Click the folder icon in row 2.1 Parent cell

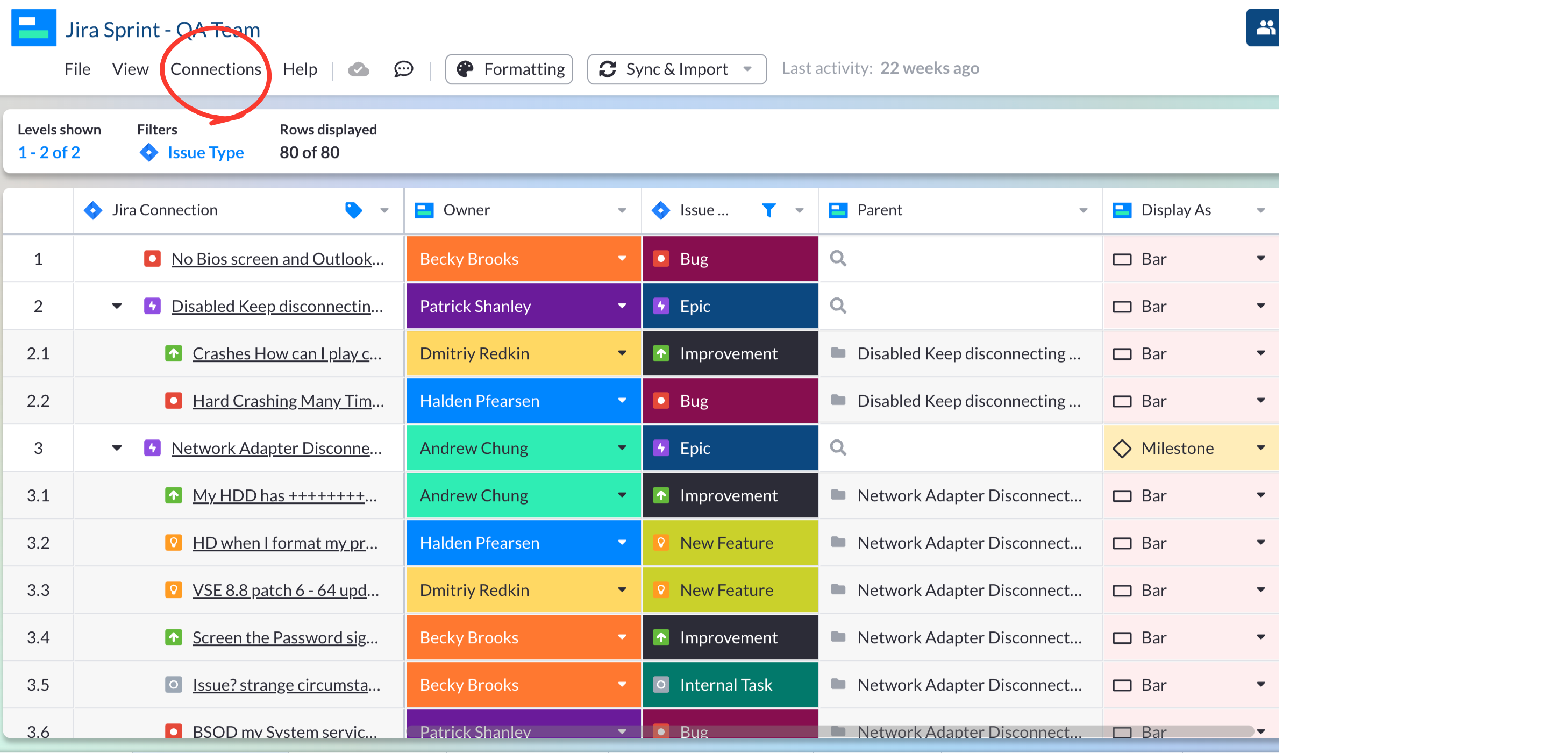(x=838, y=352)
